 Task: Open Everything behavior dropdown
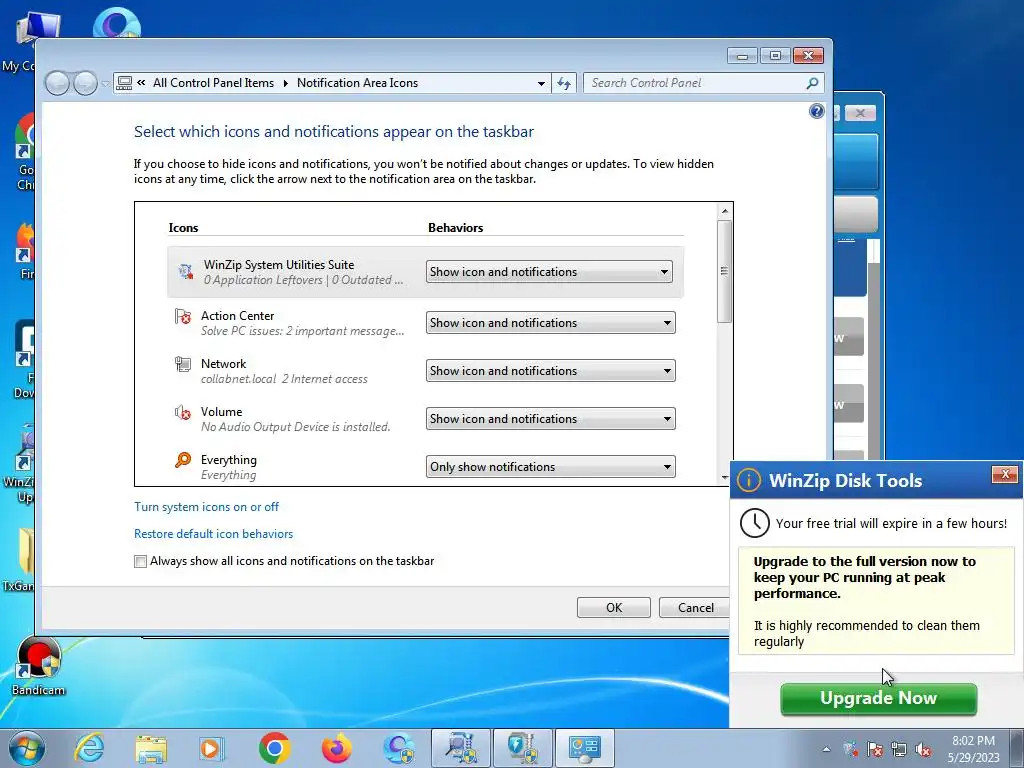(551, 467)
